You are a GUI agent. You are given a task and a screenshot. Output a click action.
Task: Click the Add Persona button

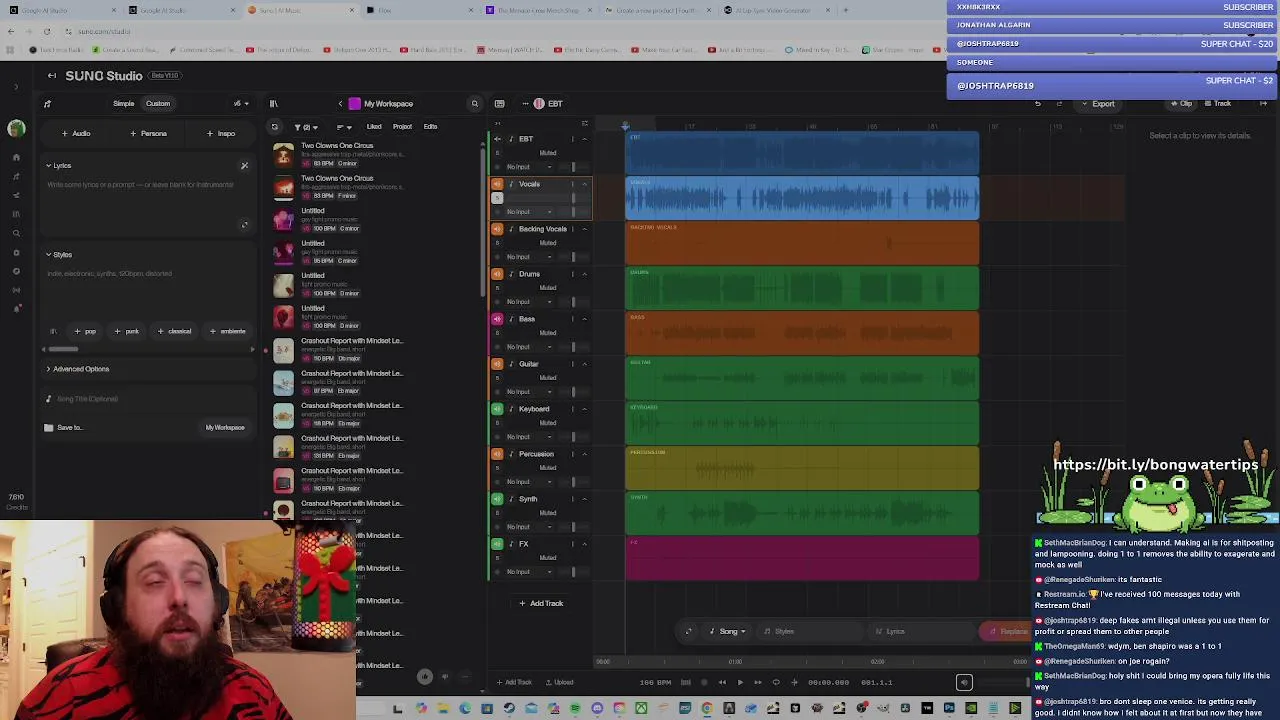(x=149, y=133)
